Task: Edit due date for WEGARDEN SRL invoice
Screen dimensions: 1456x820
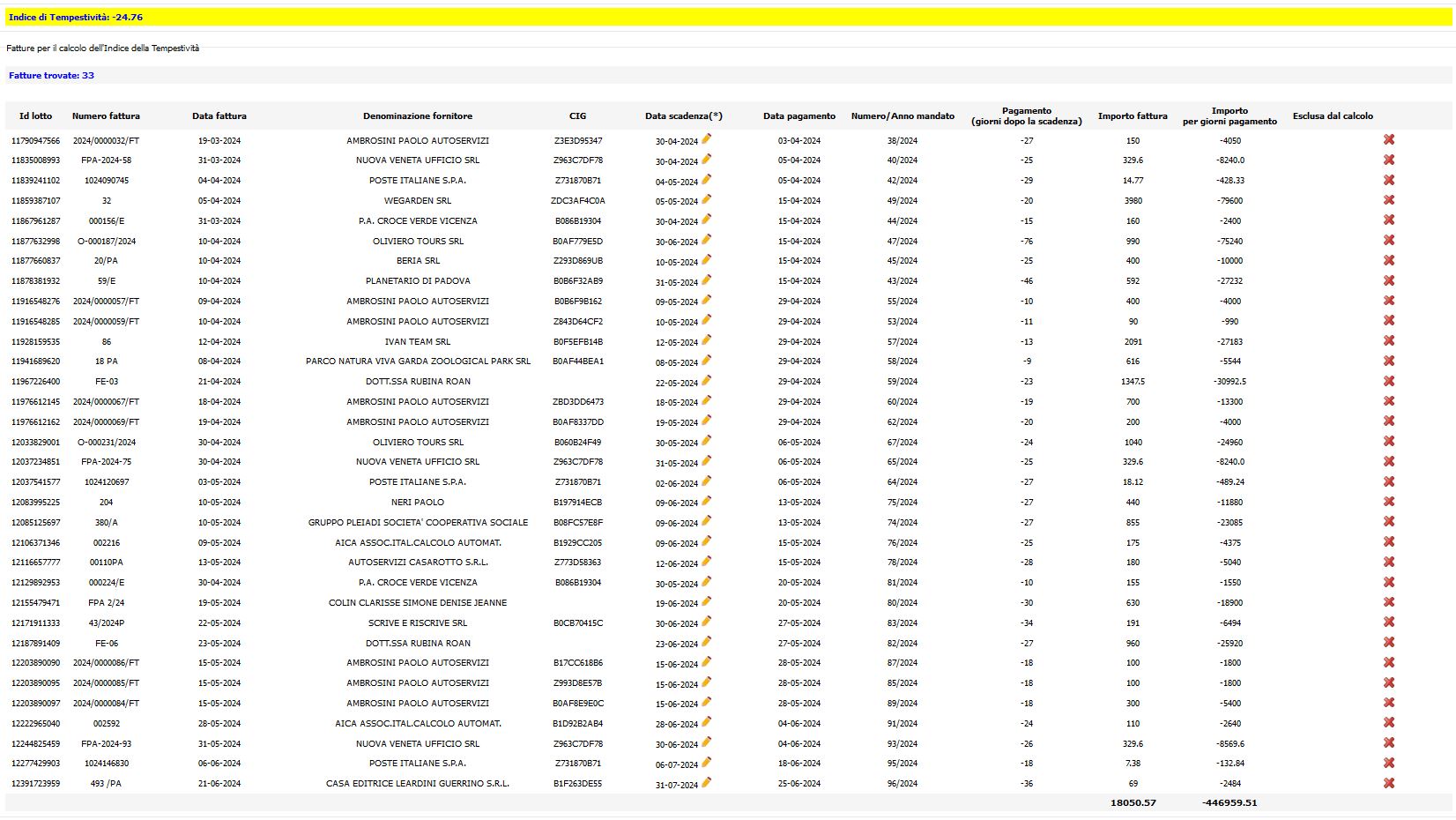Action: pos(706,199)
